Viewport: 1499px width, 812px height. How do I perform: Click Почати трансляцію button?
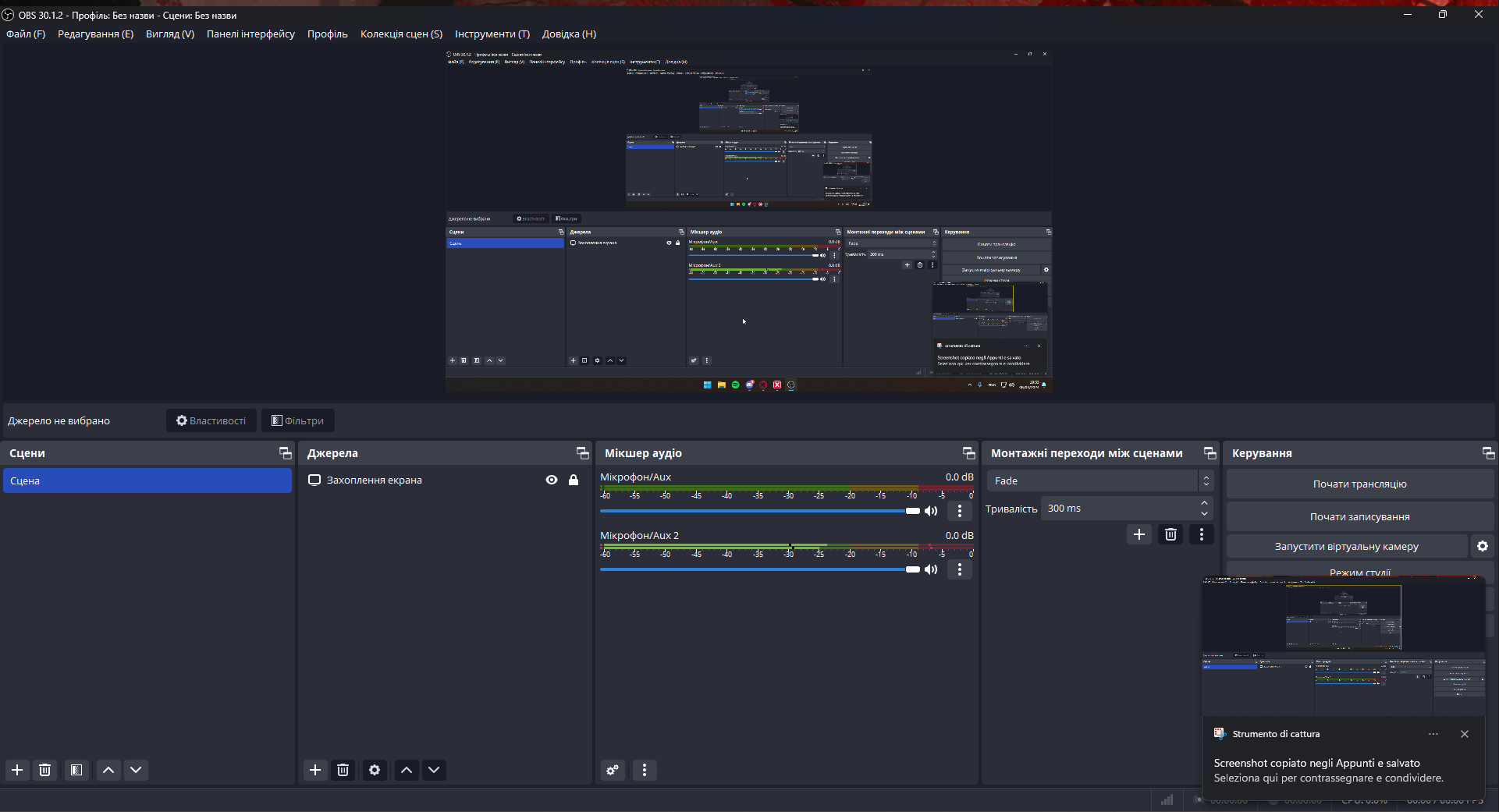pyautogui.click(x=1359, y=484)
